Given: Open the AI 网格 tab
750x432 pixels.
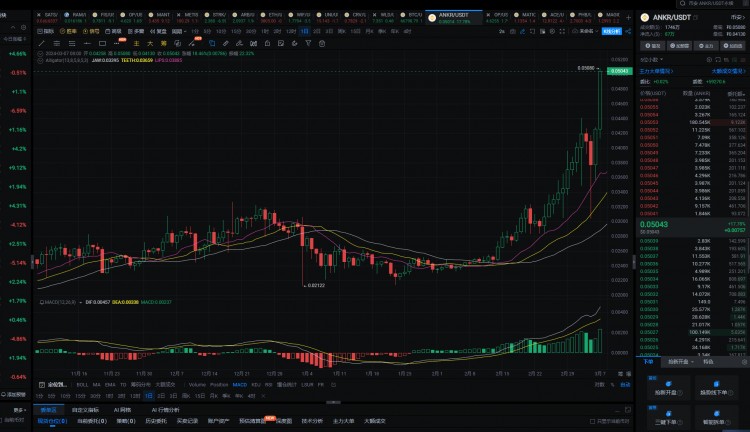Looking at the screenshot, I should click(x=122, y=410).
